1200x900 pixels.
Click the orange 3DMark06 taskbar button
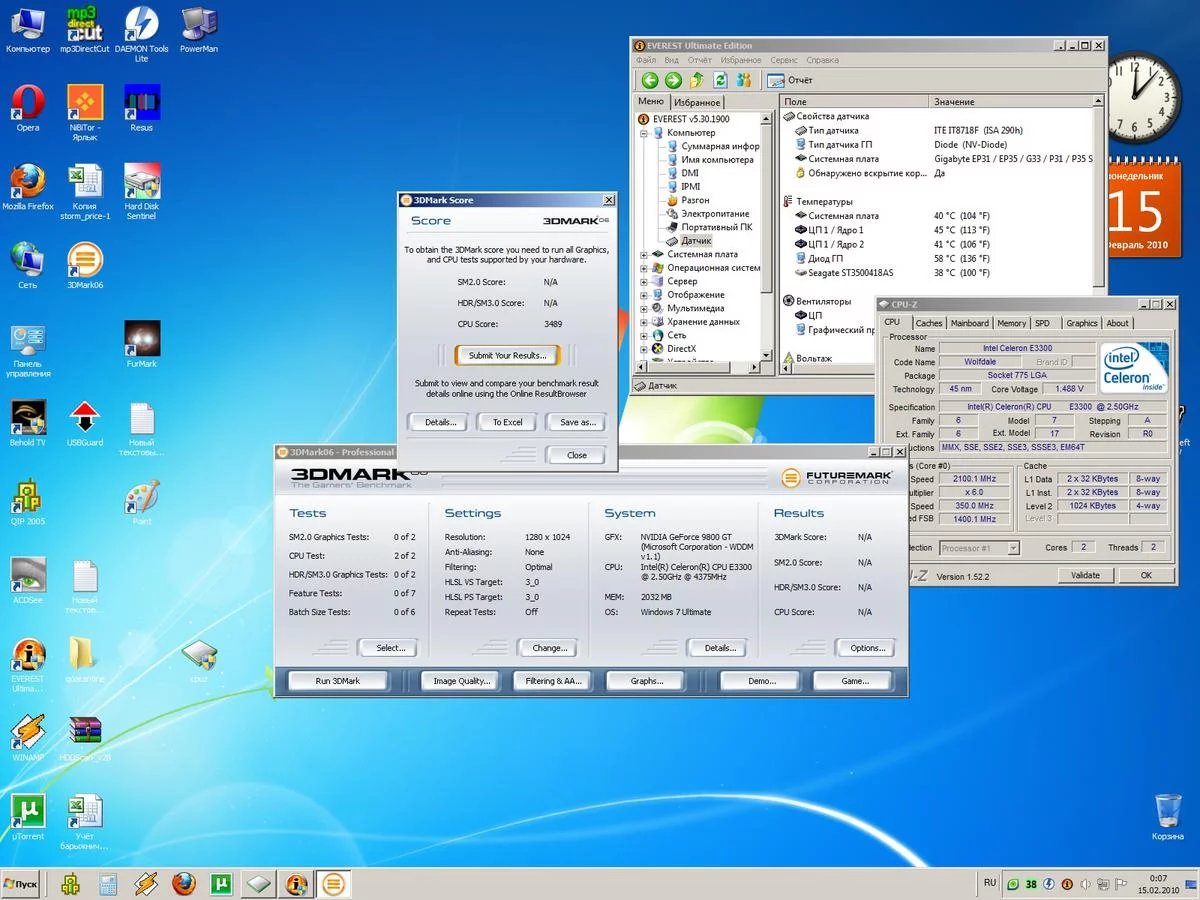(x=333, y=884)
